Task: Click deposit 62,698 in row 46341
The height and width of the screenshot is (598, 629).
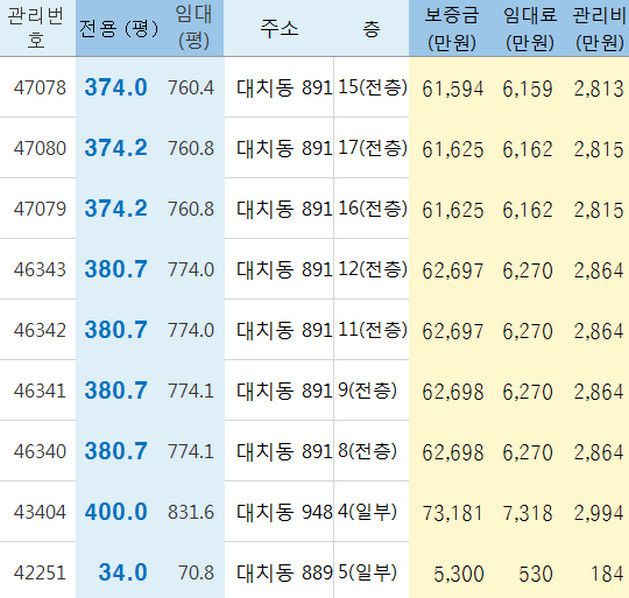Action: (x=453, y=392)
